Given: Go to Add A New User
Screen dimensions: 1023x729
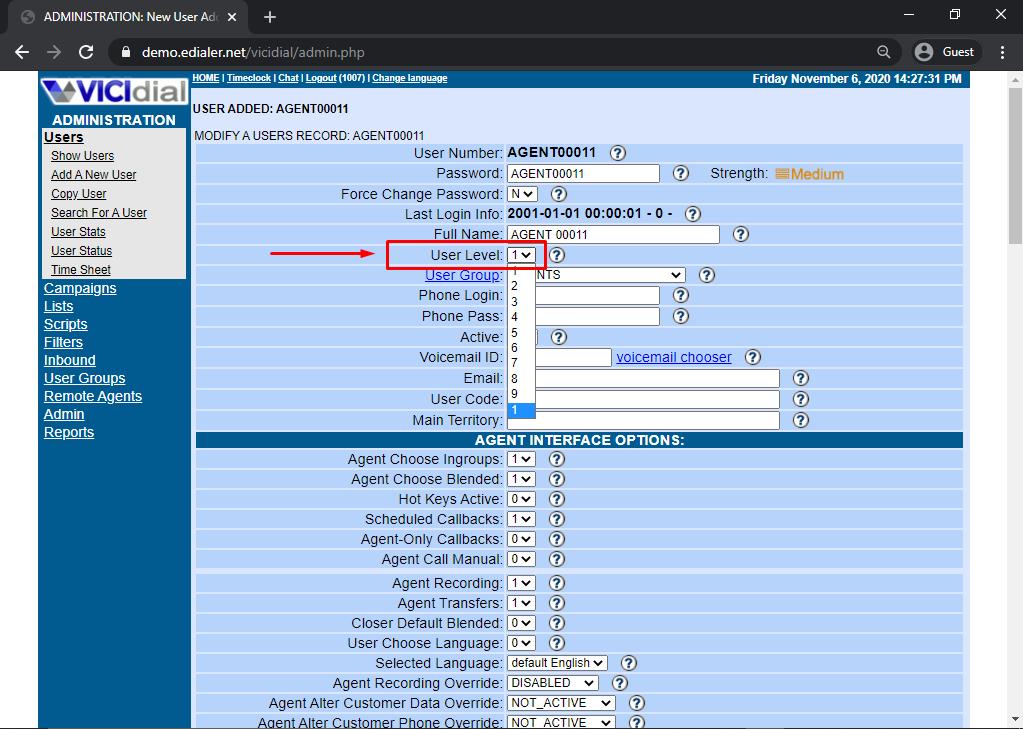Looking at the screenshot, I should (93, 175).
